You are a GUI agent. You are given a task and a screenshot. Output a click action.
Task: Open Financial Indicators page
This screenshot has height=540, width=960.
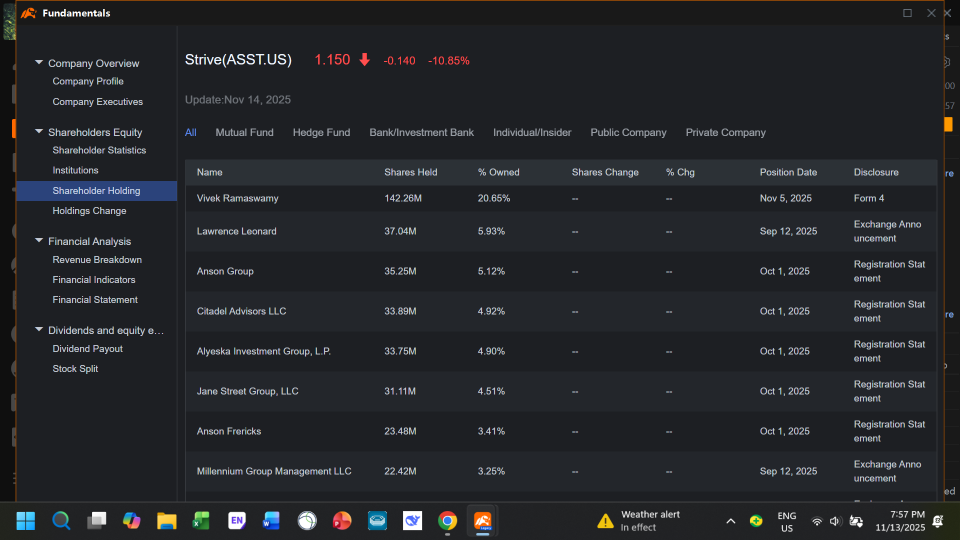(x=94, y=280)
